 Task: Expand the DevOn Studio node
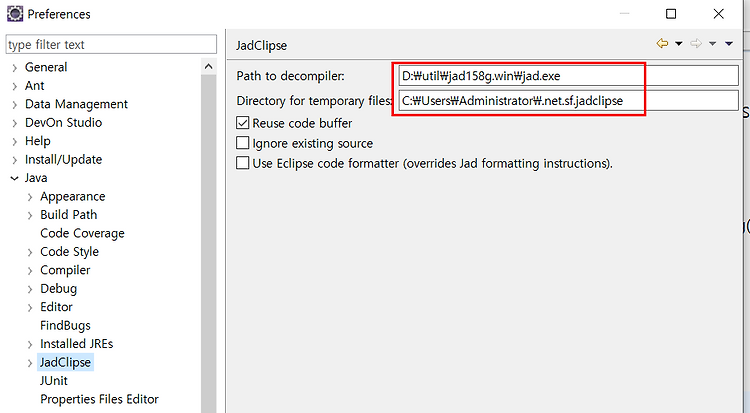[x=14, y=123]
